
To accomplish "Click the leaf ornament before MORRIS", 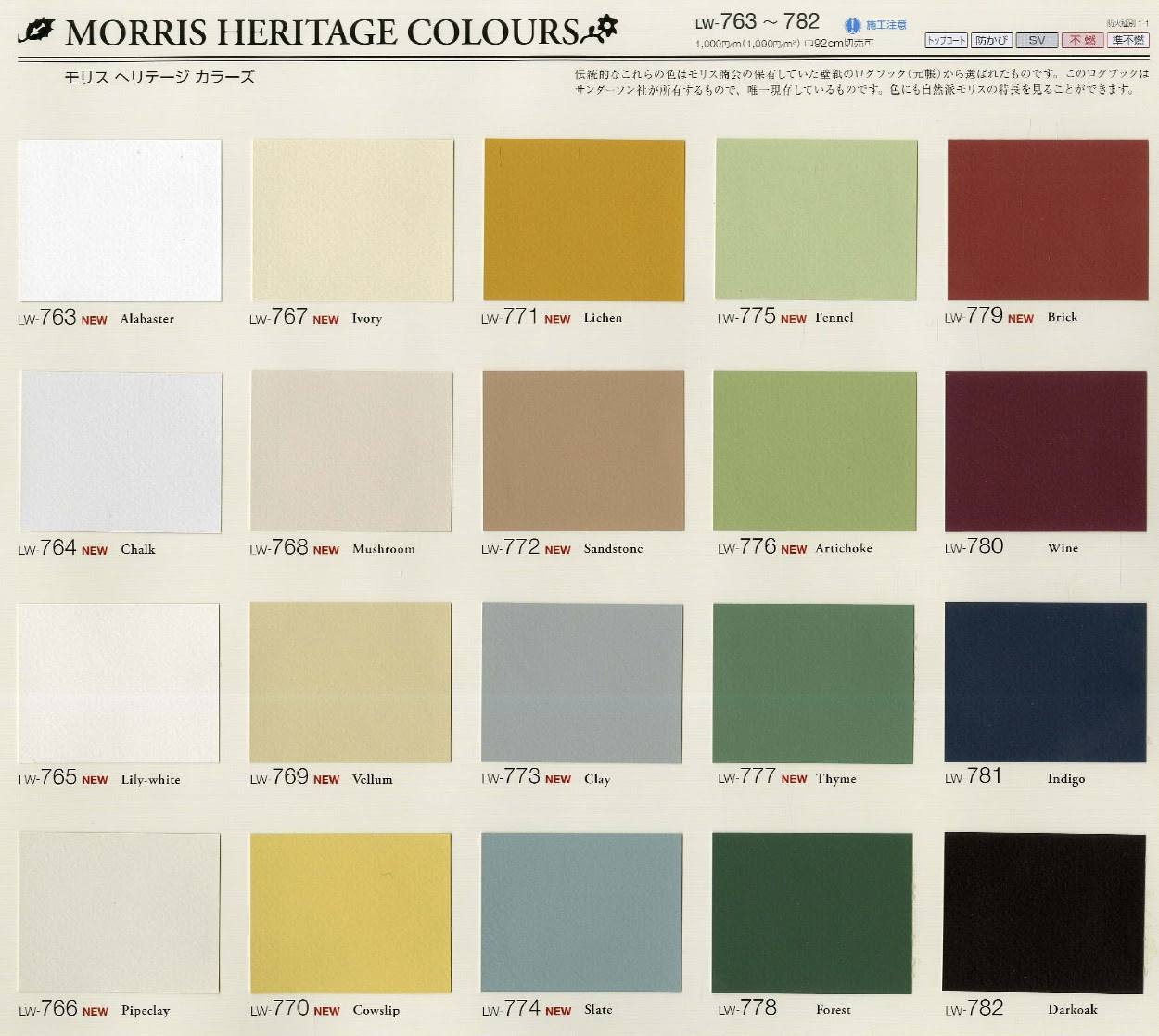I will 36,32.
